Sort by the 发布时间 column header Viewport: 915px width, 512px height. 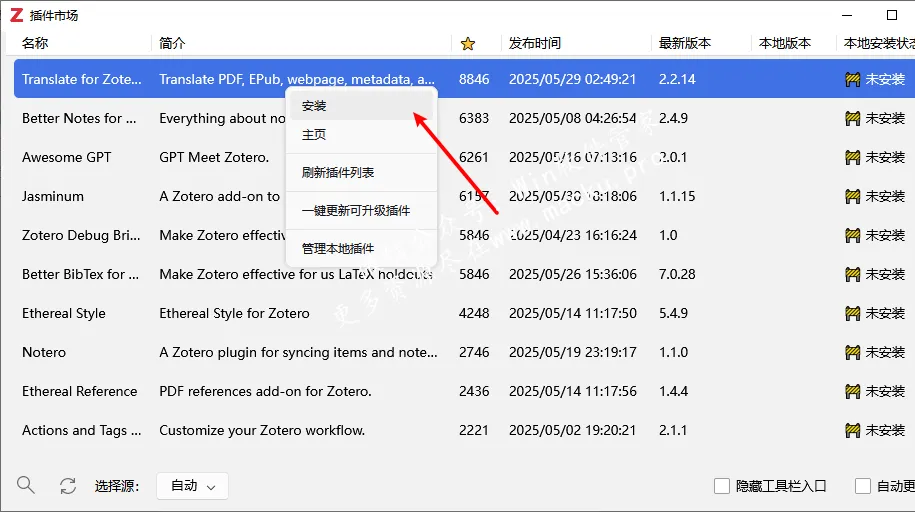coord(535,43)
